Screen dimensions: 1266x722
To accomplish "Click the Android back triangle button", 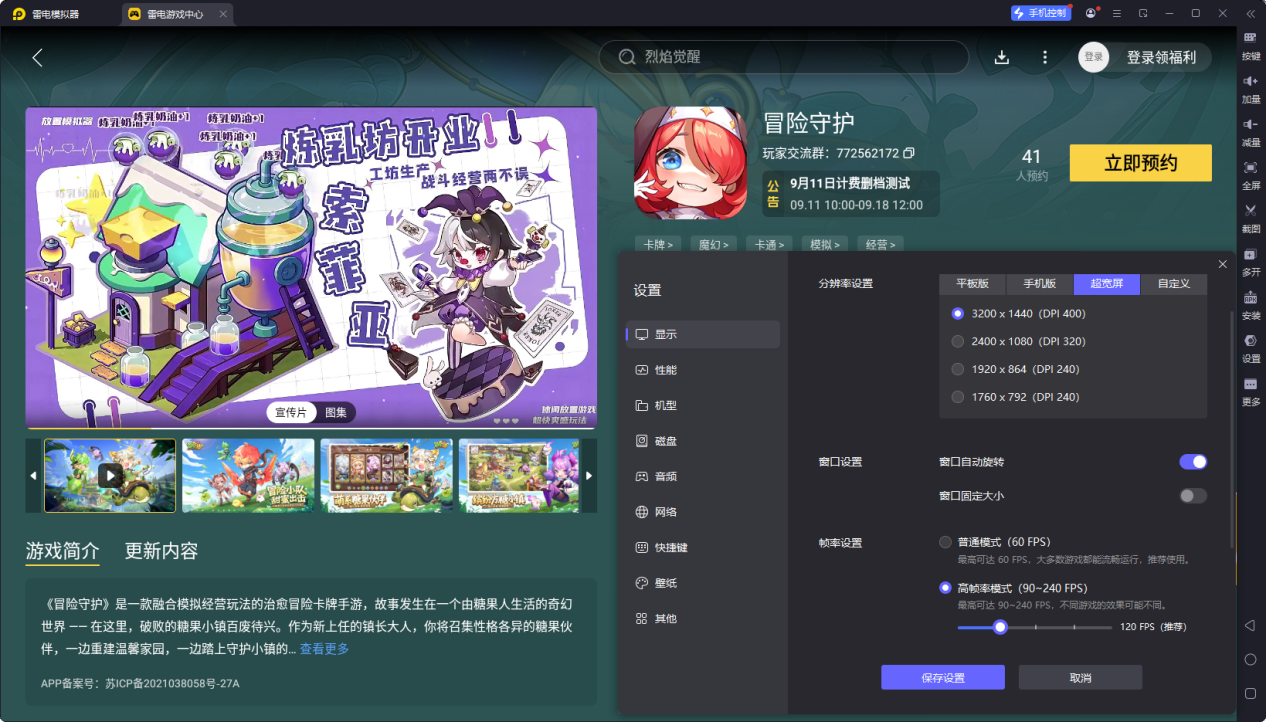I will (x=1250, y=626).
